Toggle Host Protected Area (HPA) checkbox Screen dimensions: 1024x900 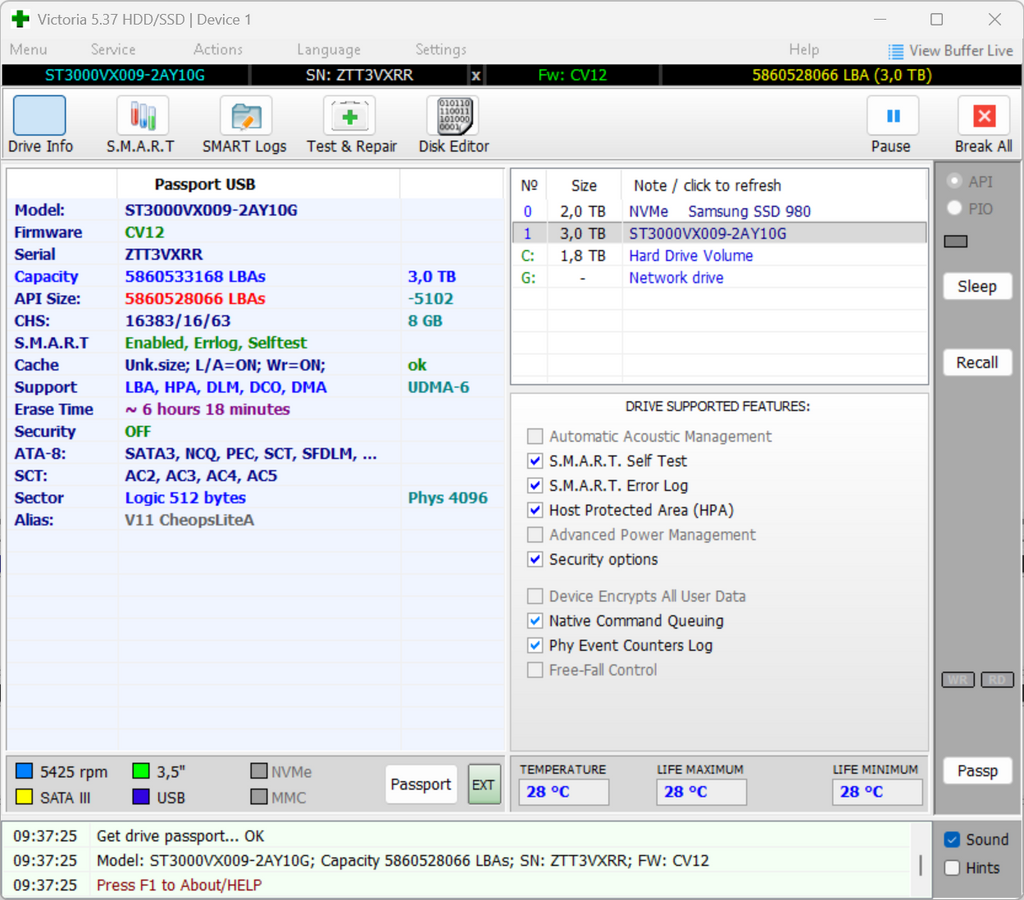[x=535, y=510]
